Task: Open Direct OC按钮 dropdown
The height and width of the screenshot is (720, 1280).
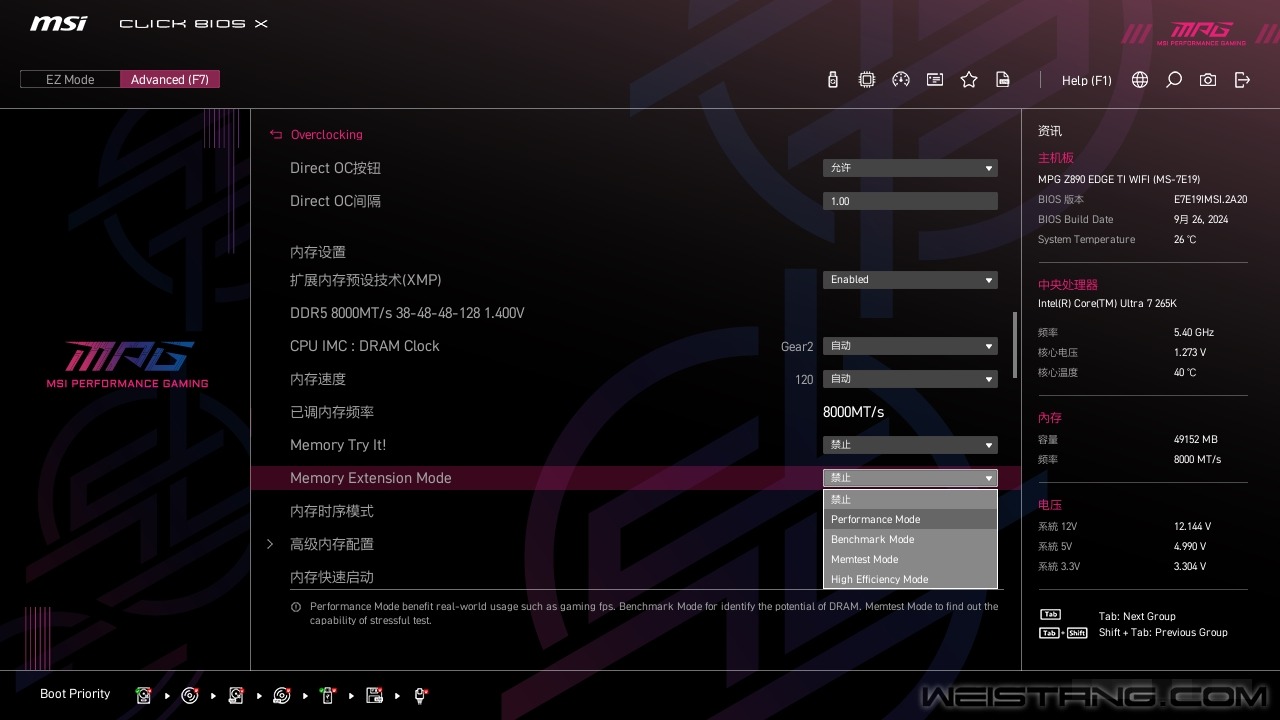Action: 910,168
